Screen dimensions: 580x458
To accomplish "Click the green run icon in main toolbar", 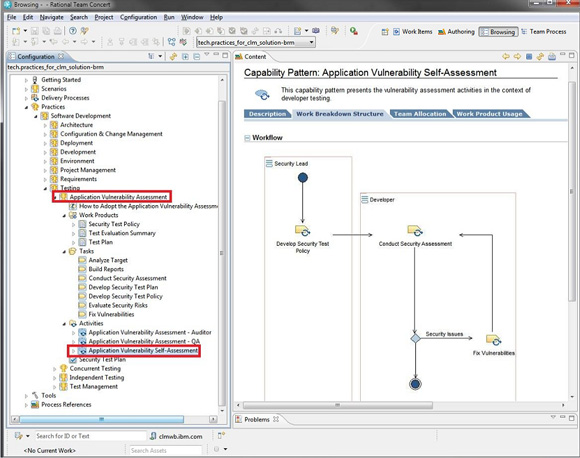I will click(x=353, y=31).
